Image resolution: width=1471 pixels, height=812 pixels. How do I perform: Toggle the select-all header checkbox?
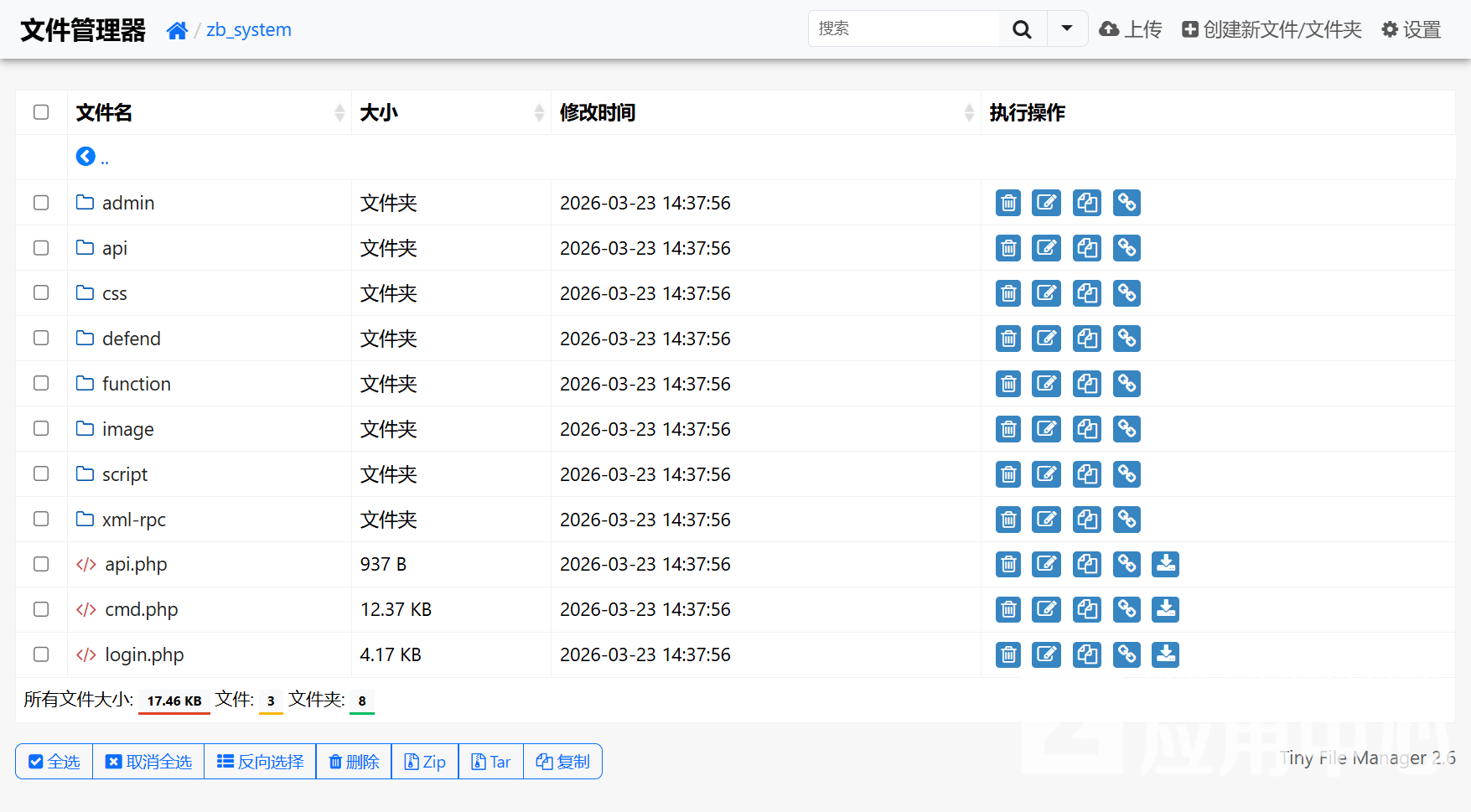coord(41,112)
